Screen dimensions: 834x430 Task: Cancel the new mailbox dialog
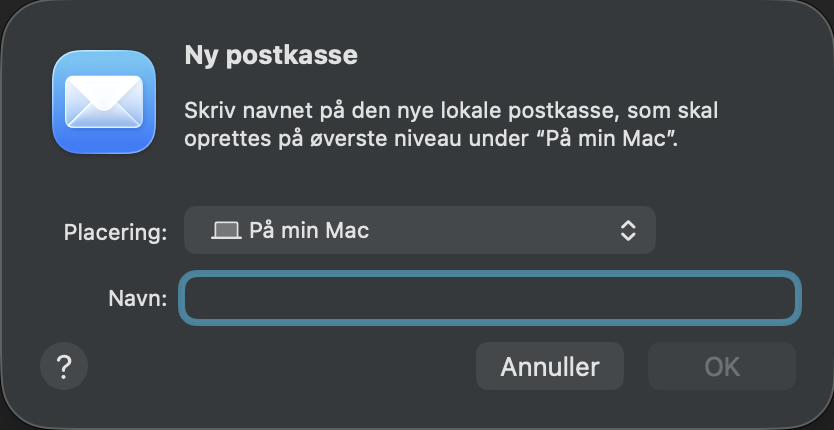549,366
